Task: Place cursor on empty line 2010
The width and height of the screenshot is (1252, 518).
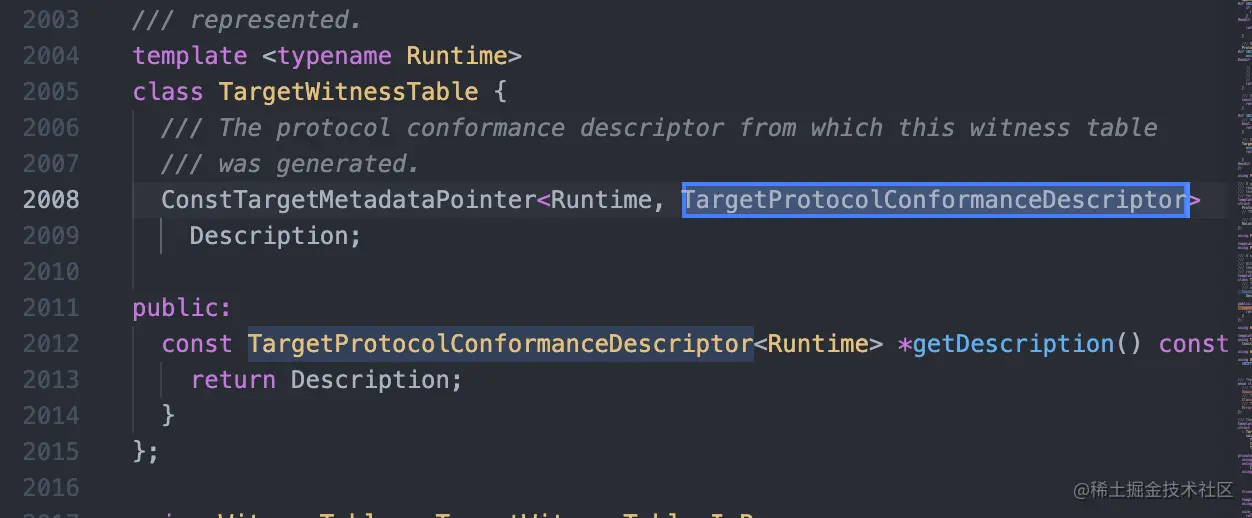Action: (x=400, y=272)
